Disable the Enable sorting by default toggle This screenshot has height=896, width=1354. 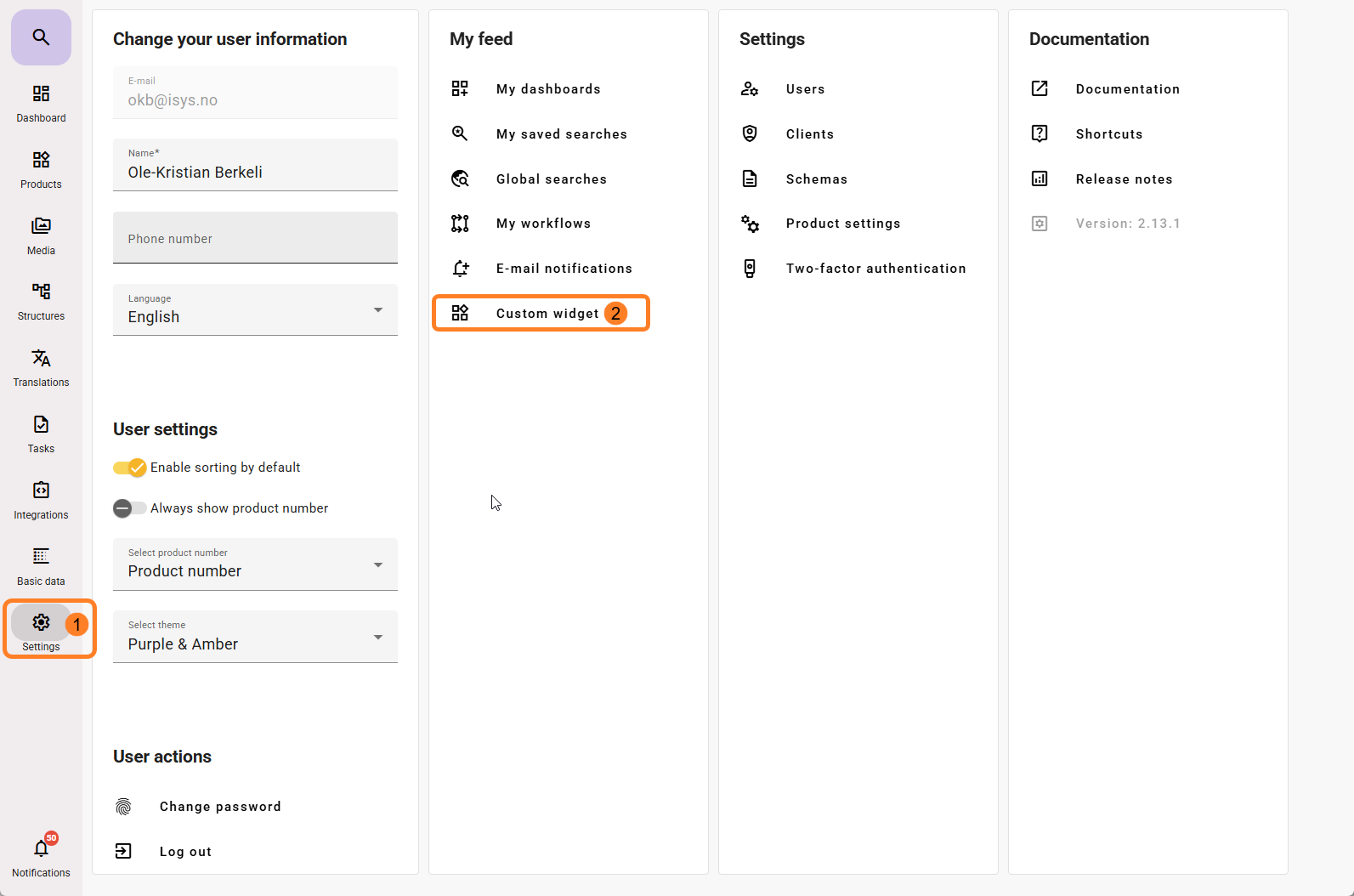[x=130, y=468]
